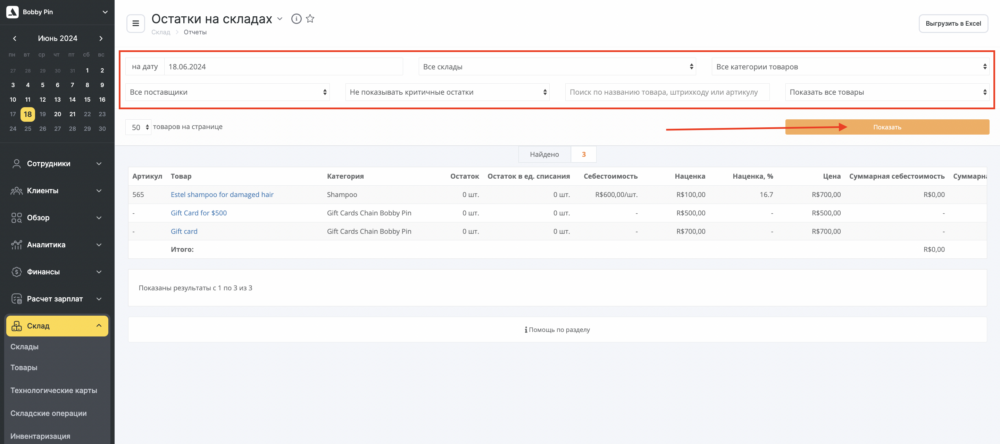This screenshot has height=444, width=1000.
Task: Click the R$600,00/шт. cost cell
Action: [x=615, y=195]
